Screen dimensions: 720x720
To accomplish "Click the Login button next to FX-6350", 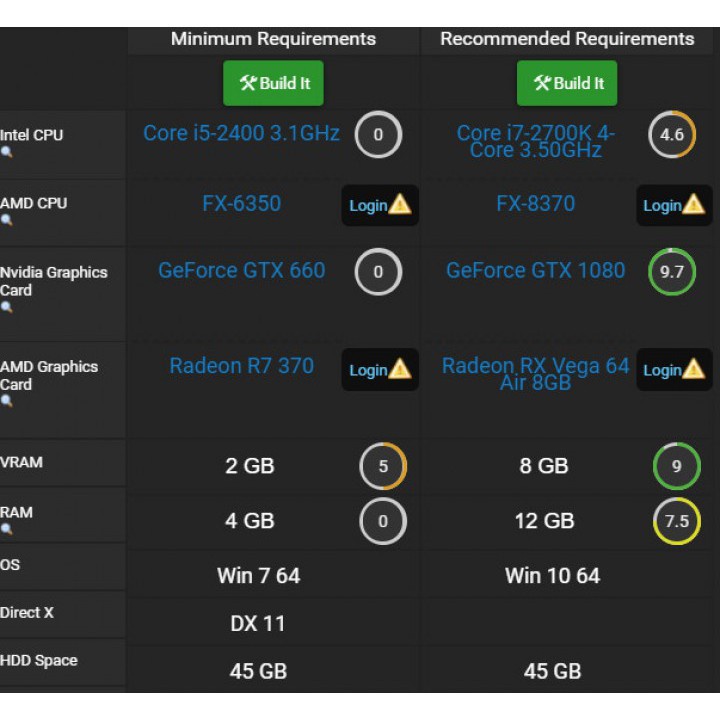I will (x=380, y=205).
